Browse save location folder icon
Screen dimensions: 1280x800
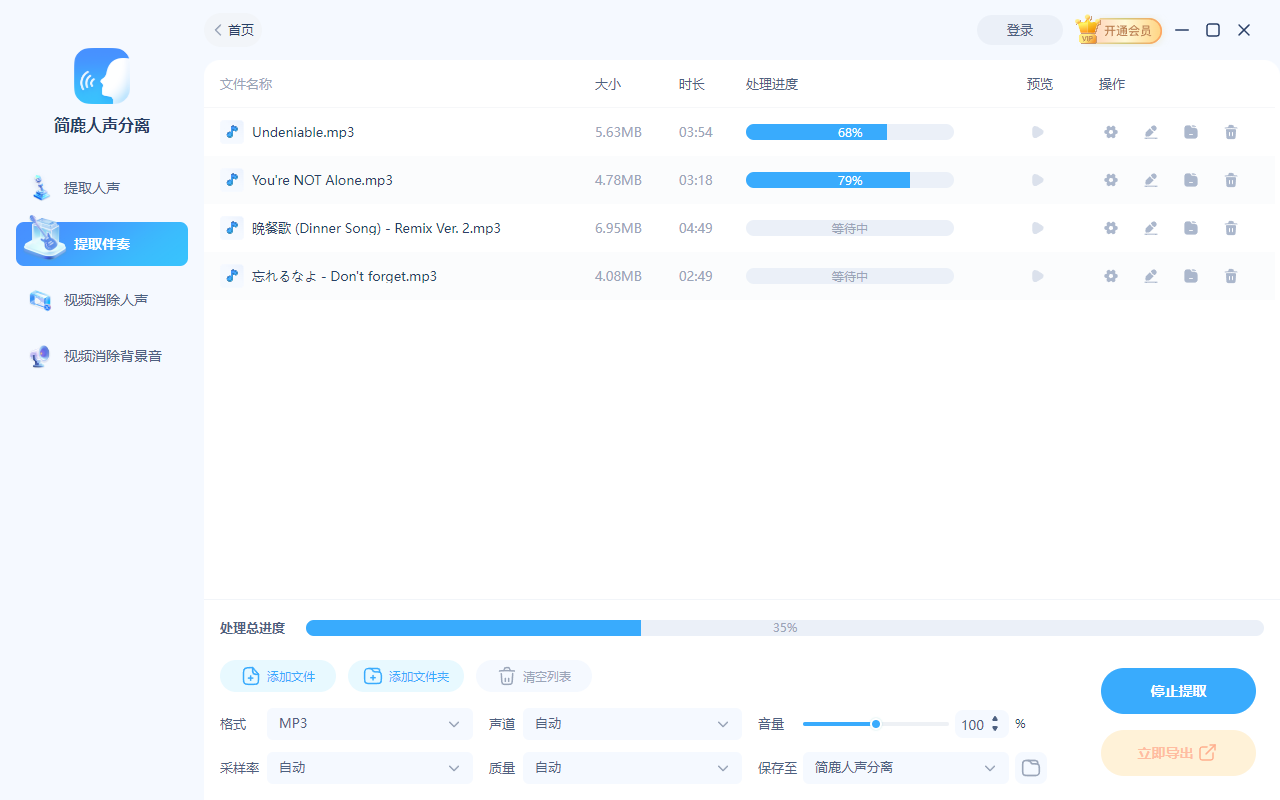point(1030,768)
